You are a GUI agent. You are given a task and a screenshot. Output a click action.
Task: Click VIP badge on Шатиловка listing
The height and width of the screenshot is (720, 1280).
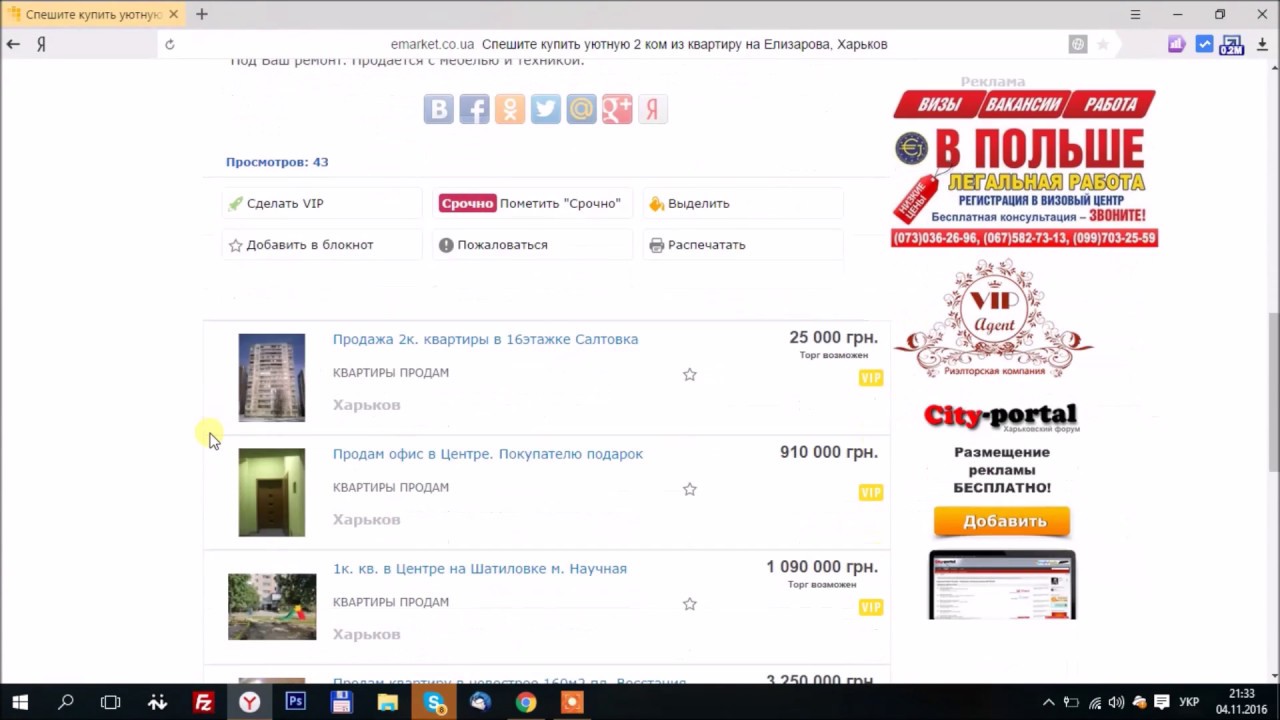(x=870, y=607)
